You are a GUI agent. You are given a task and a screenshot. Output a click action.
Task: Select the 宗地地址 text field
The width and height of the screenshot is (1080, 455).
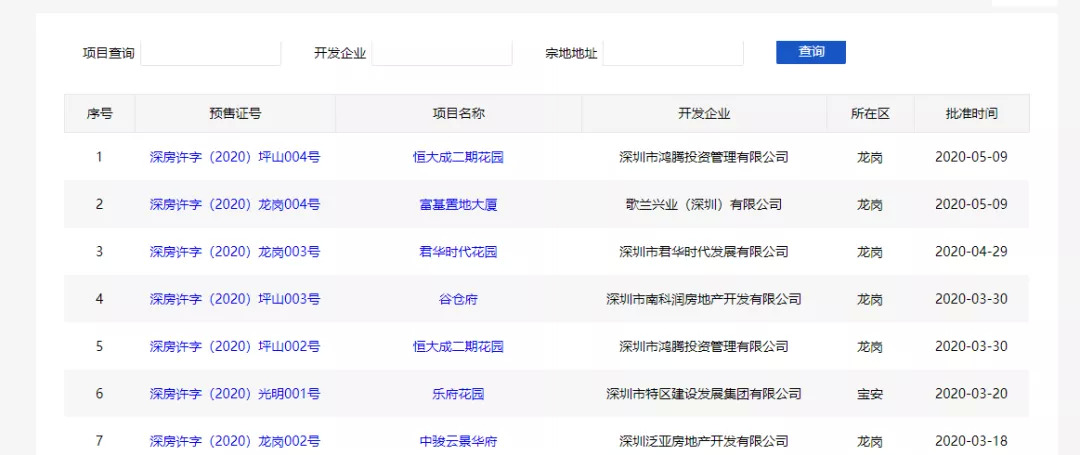[x=673, y=53]
